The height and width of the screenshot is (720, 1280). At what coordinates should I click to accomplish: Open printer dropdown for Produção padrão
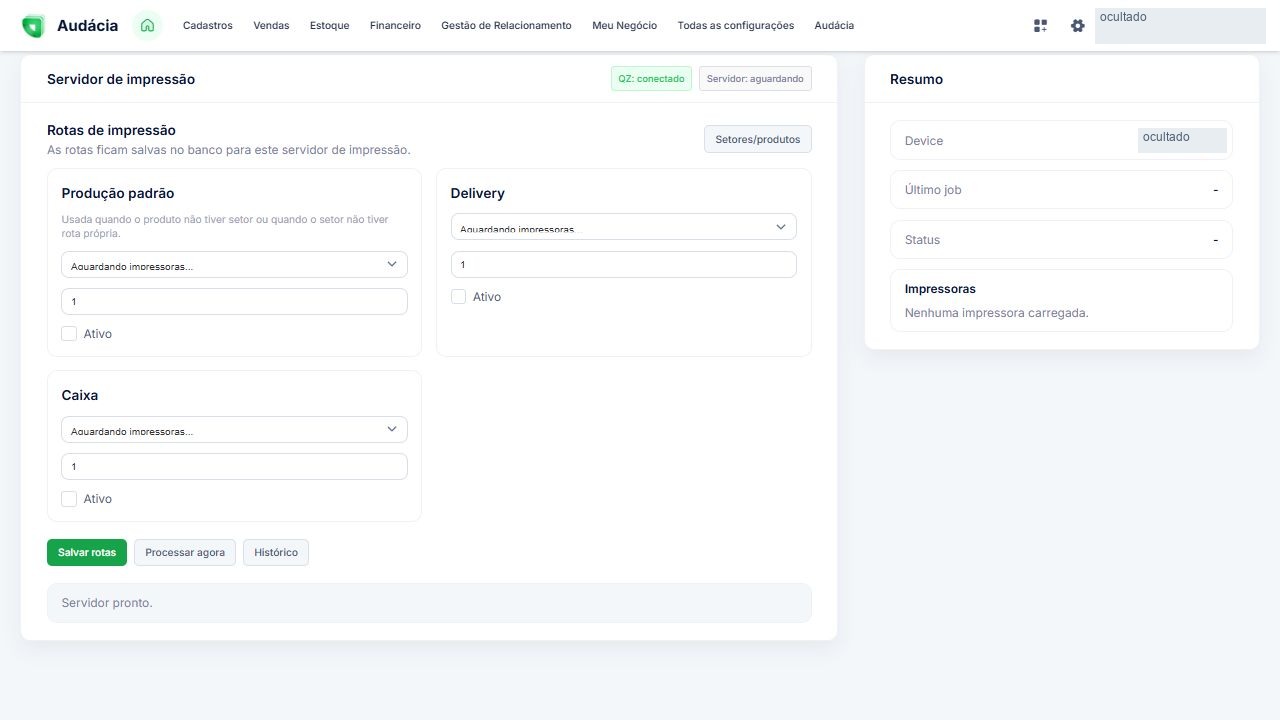[x=234, y=264]
